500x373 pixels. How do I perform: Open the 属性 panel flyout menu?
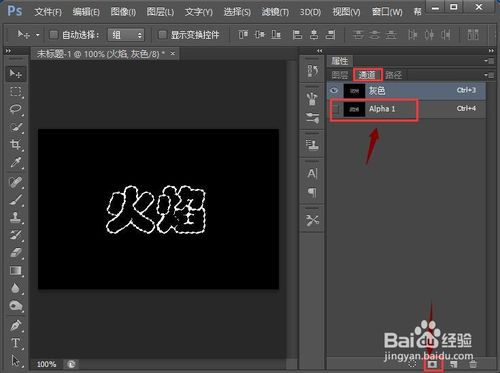click(x=489, y=61)
